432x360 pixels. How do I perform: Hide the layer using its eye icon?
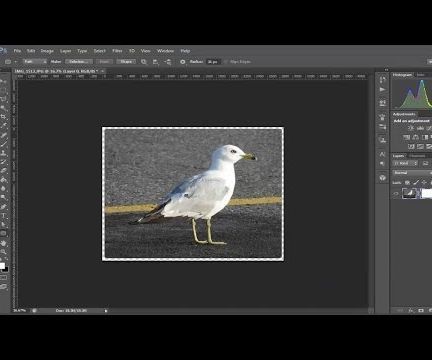396,193
